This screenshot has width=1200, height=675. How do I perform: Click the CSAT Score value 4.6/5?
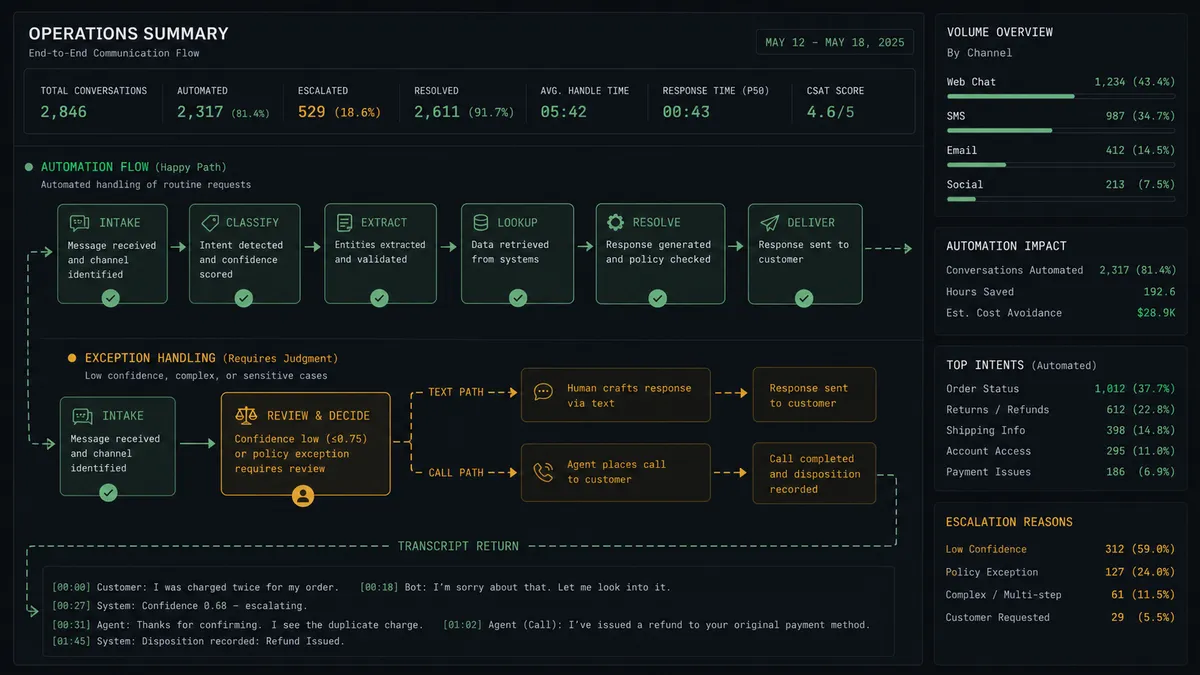(x=831, y=112)
